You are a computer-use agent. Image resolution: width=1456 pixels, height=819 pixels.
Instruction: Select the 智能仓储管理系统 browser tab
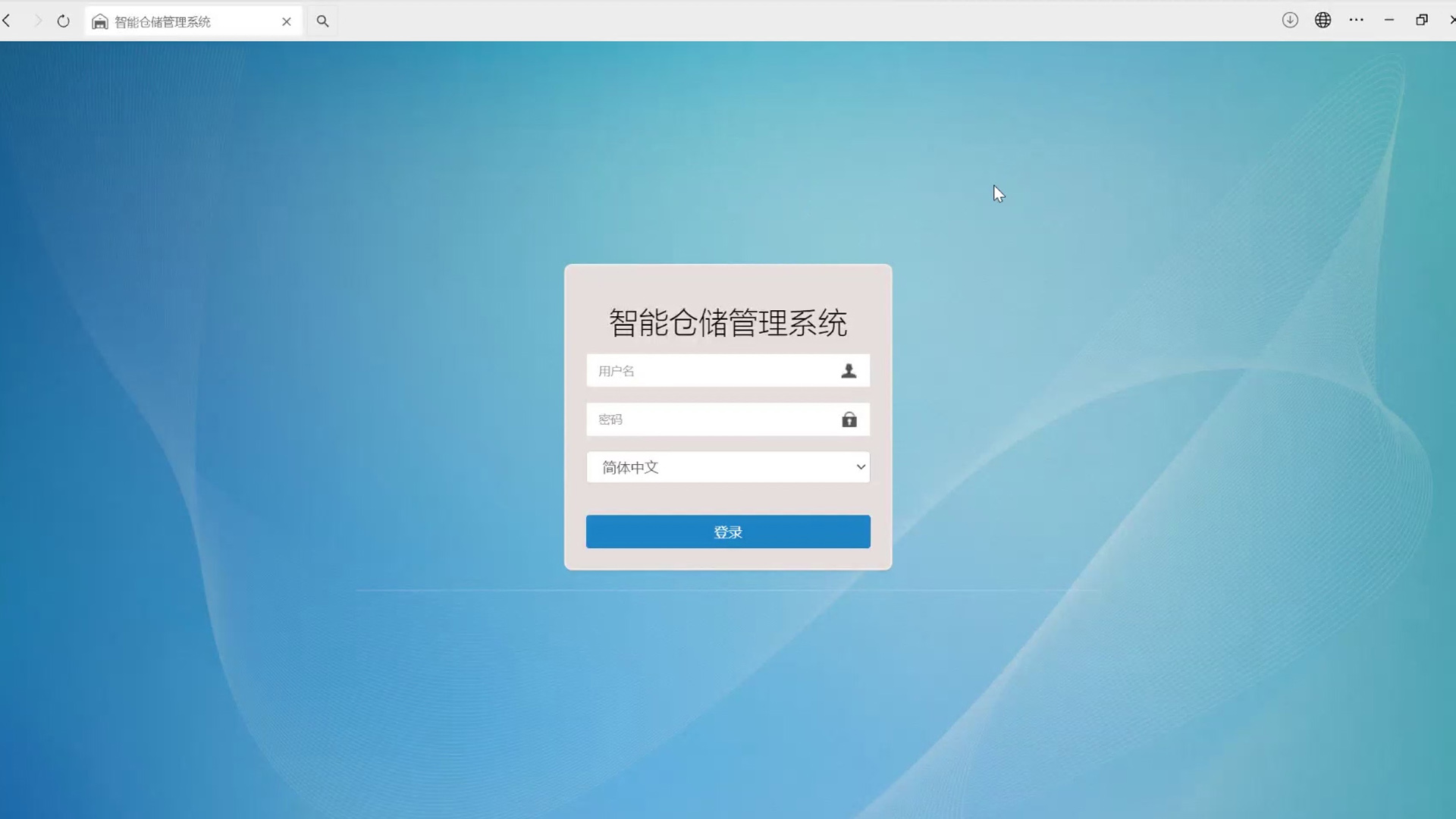(x=182, y=22)
